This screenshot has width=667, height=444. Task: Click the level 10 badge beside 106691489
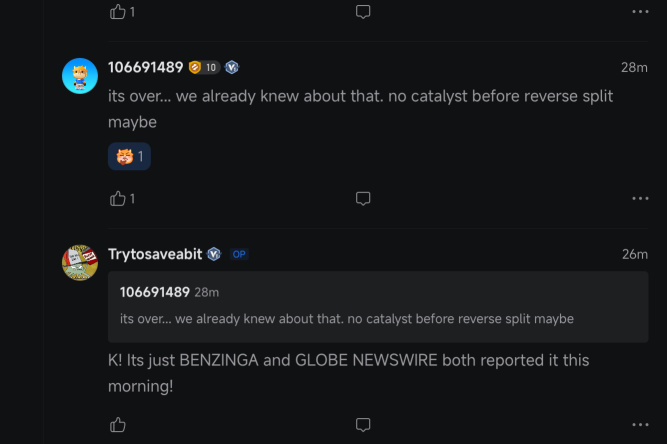click(x=204, y=67)
